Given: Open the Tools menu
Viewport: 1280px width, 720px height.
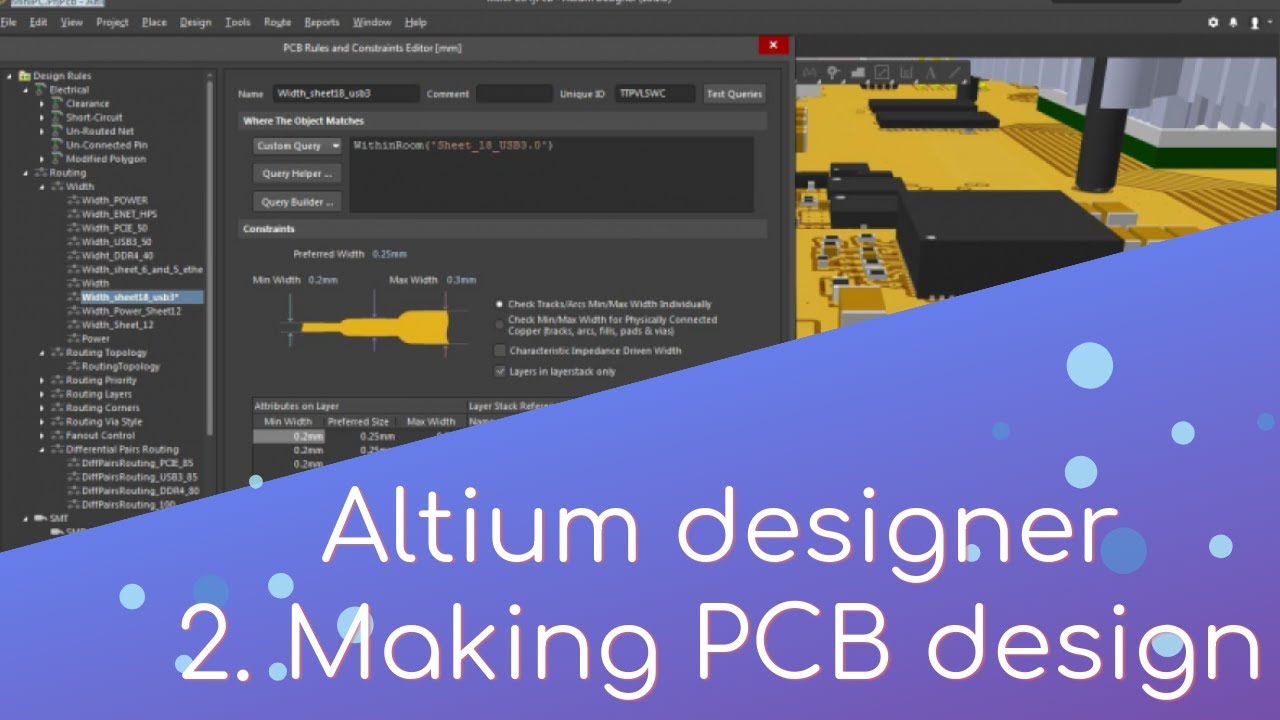Looking at the screenshot, I should [x=238, y=22].
